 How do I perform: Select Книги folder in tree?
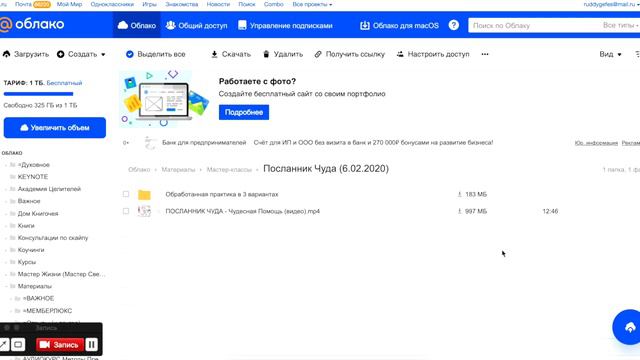[x=26, y=225]
